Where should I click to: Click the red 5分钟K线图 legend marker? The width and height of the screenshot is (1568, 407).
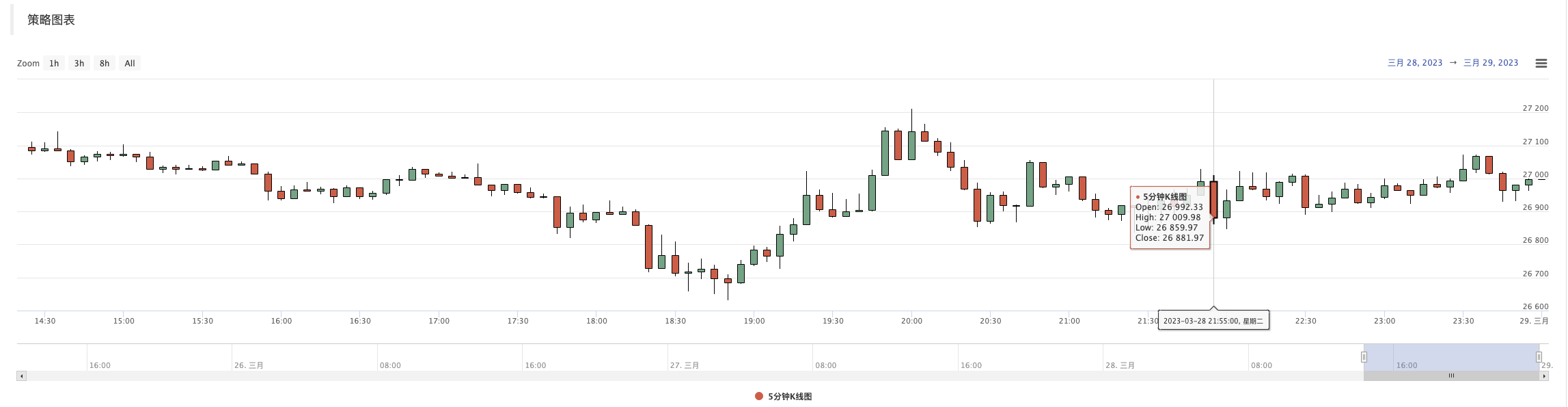point(758,396)
